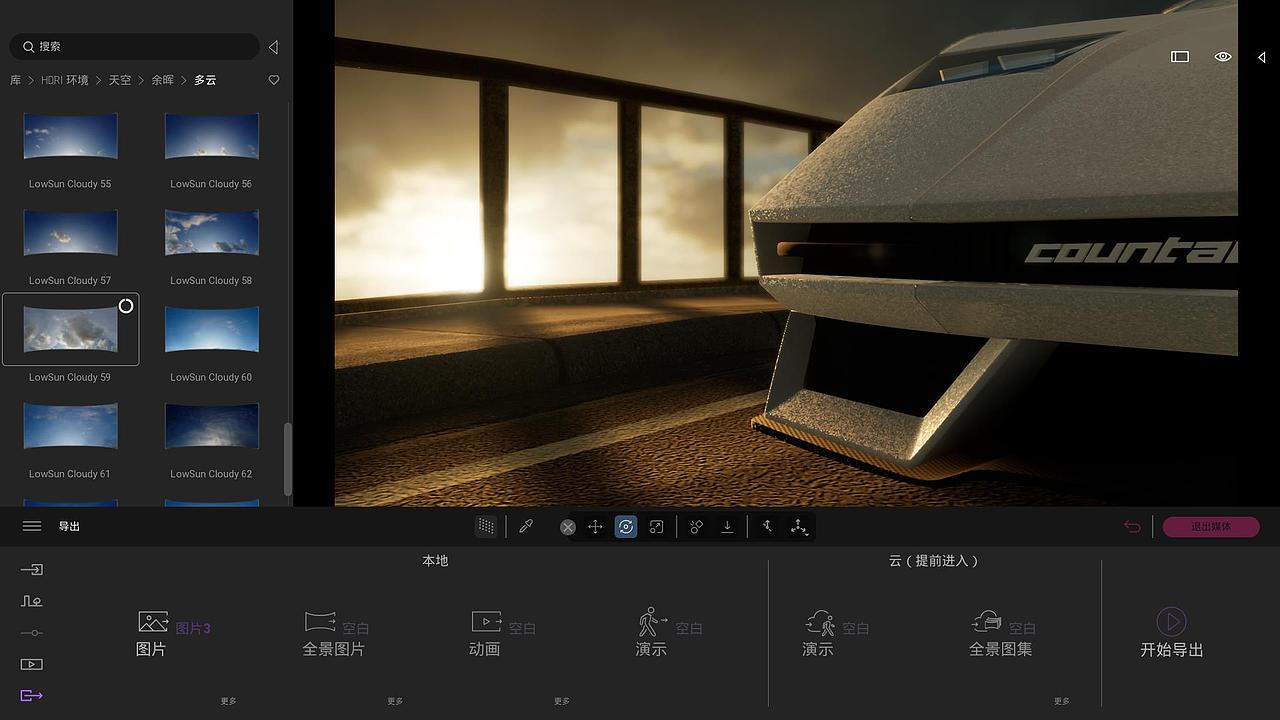Open the hamburger menu beside 导出
This screenshot has height=720, width=1280.
(32, 526)
